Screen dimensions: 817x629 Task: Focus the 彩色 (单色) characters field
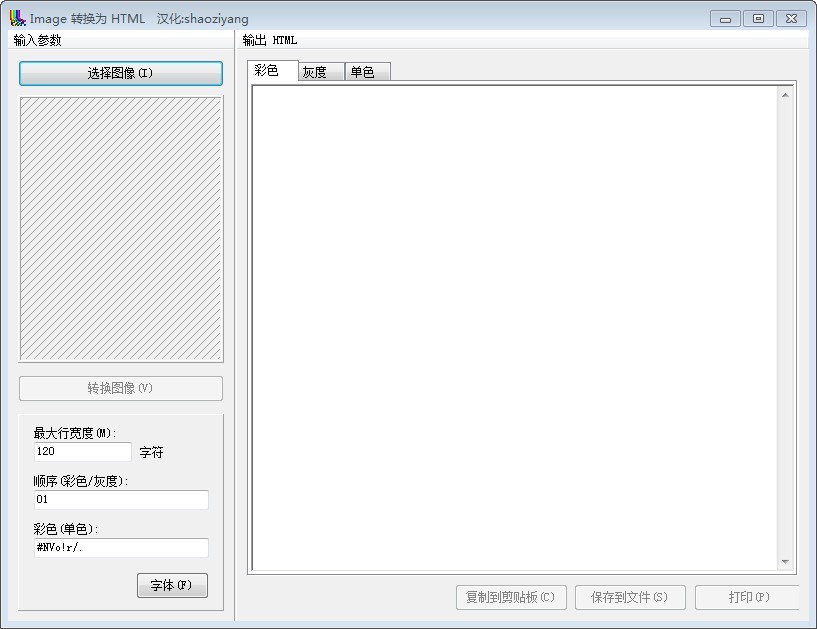click(x=121, y=547)
